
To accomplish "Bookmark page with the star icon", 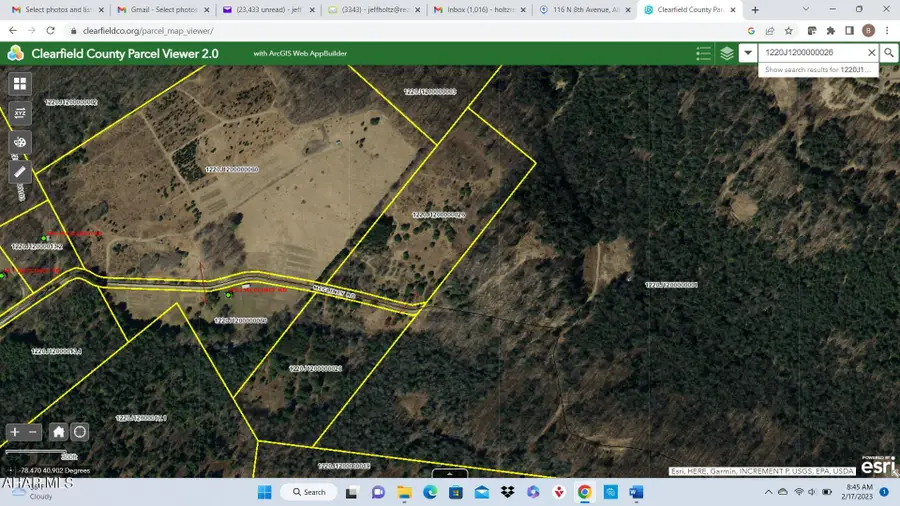I will click(x=788, y=31).
